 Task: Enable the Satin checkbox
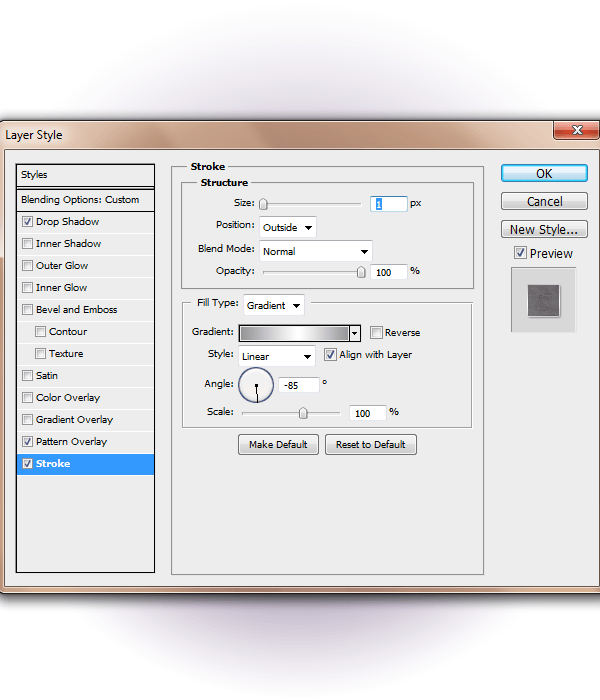[28, 375]
